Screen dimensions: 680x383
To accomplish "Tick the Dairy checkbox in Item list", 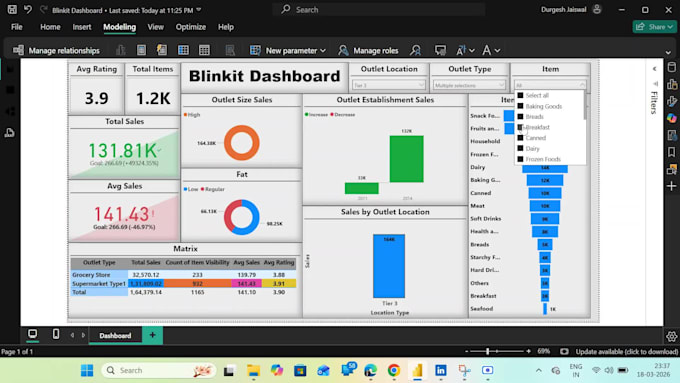I will 520,148.
